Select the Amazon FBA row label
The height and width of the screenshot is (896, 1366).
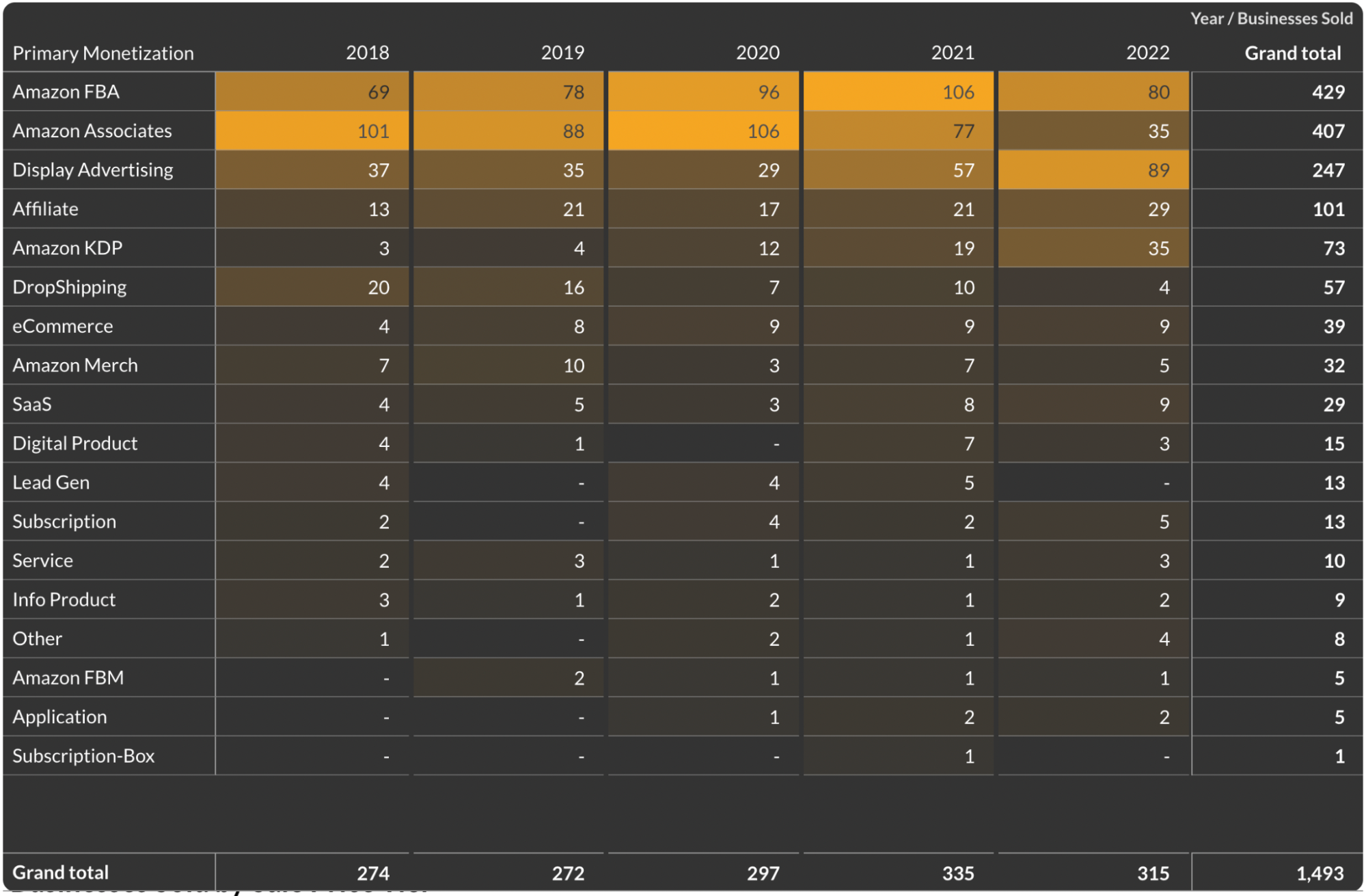click(x=66, y=92)
